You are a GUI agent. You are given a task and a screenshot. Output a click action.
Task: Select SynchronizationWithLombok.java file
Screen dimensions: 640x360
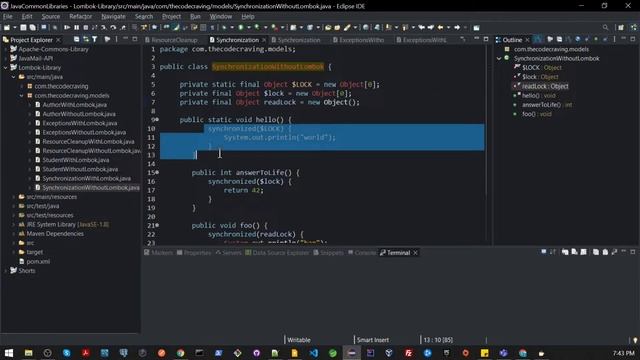coord(87,178)
